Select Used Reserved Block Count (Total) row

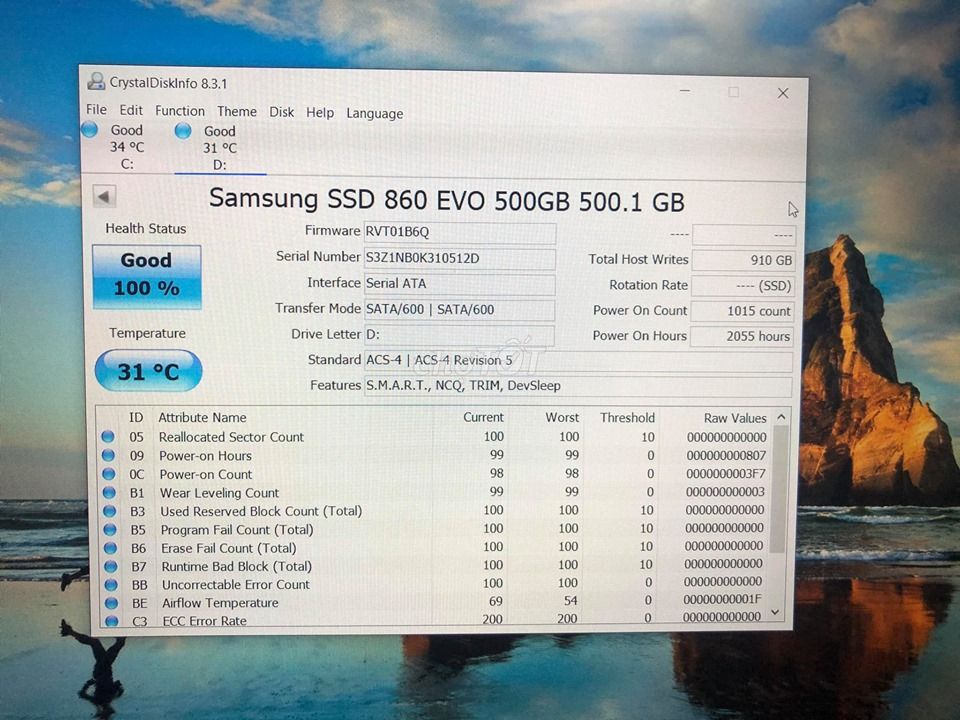[x=435, y=511]
